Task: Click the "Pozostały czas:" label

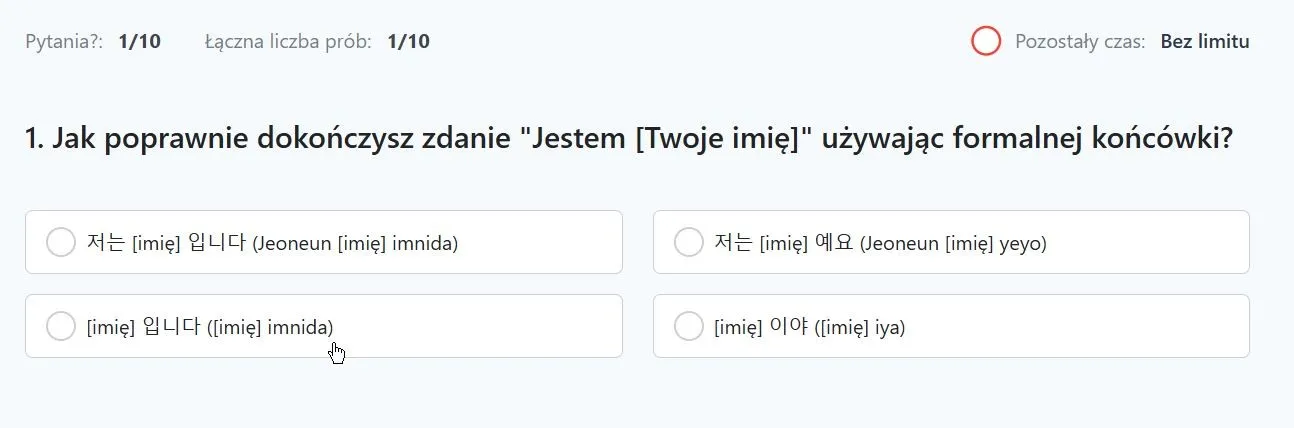Action: point(1080,42)
